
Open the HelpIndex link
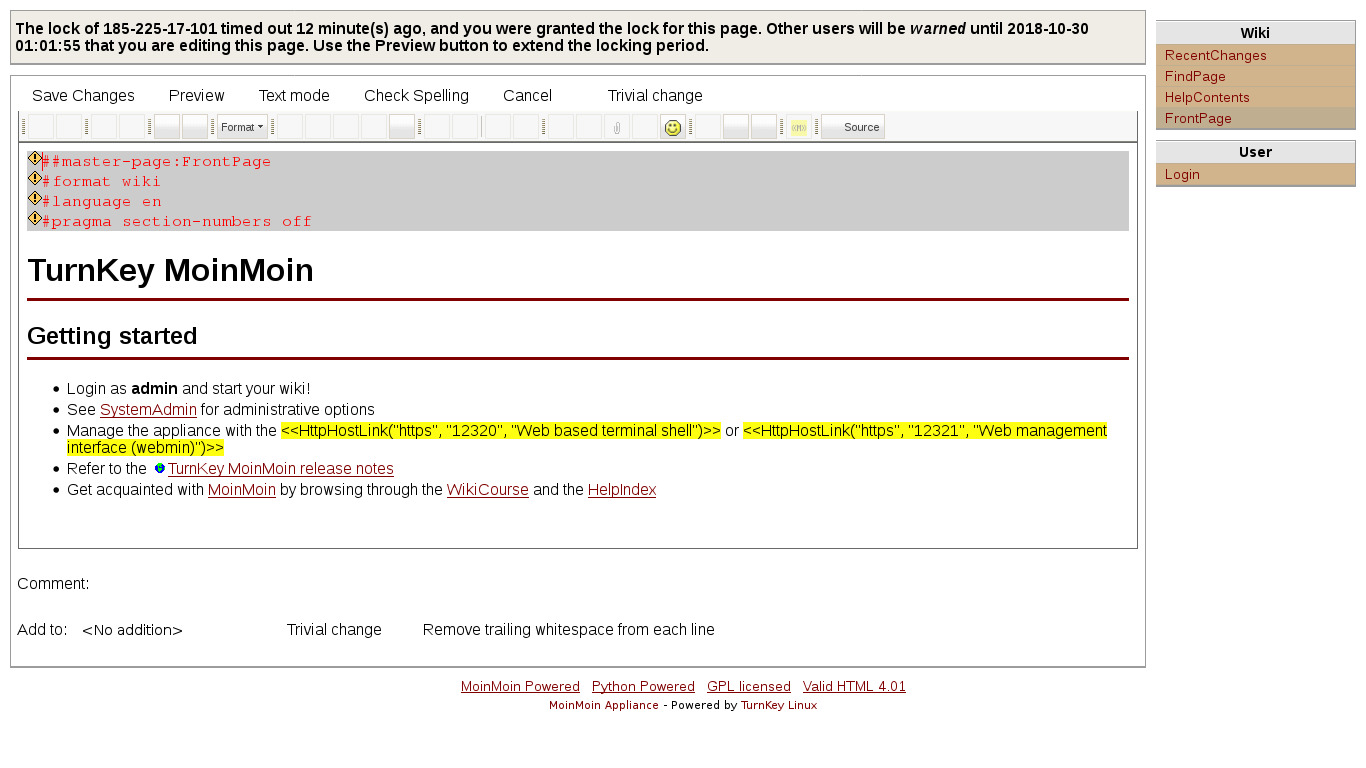pyautogui.click(x=622, y=490)
